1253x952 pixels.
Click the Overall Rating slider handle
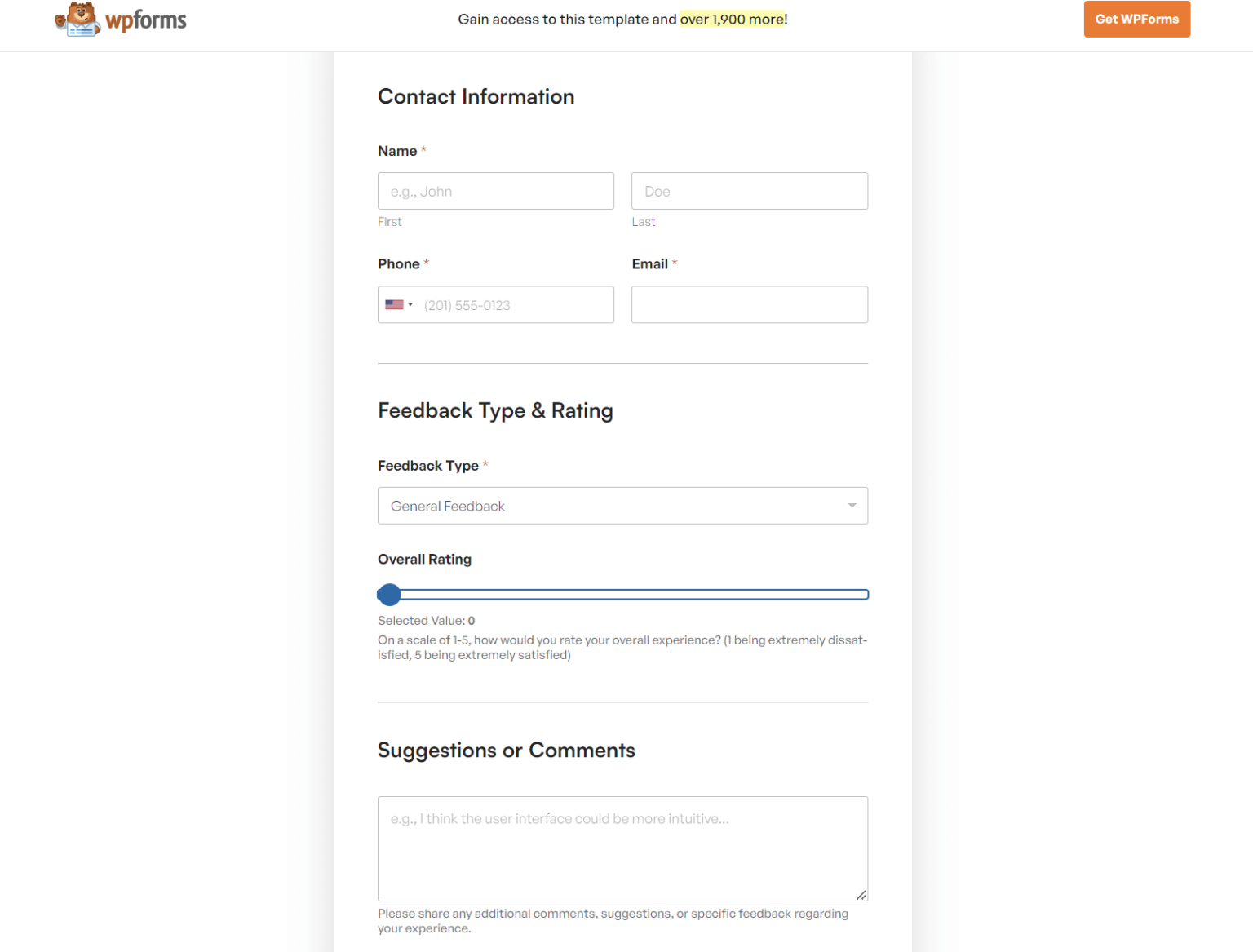tap(389, 594)
